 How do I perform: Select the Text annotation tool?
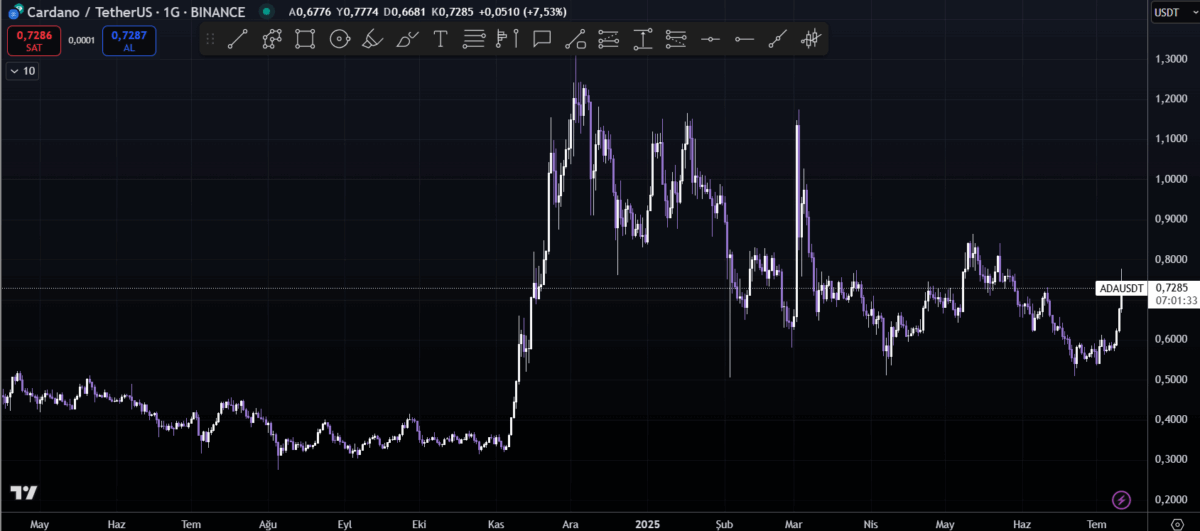tap(440, 40)
